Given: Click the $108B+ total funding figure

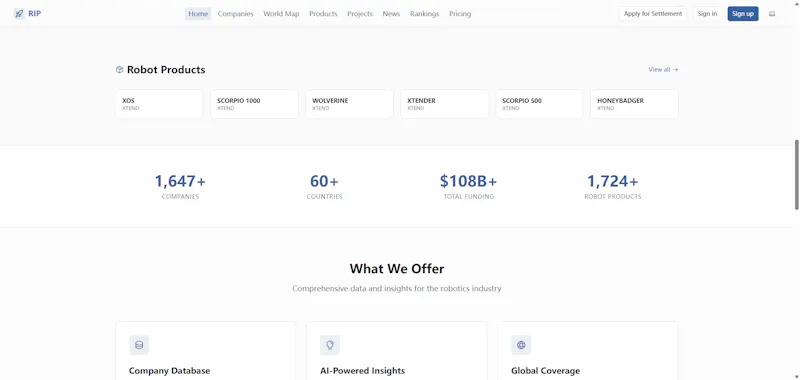Looking at the screenshot, I should point(468,181).
